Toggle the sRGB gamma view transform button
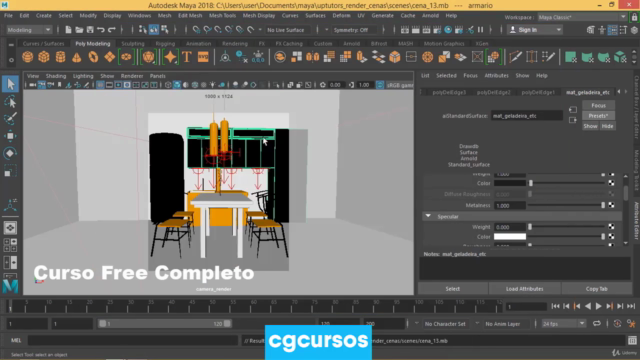The image size is (640, 360). pos(380,85)
